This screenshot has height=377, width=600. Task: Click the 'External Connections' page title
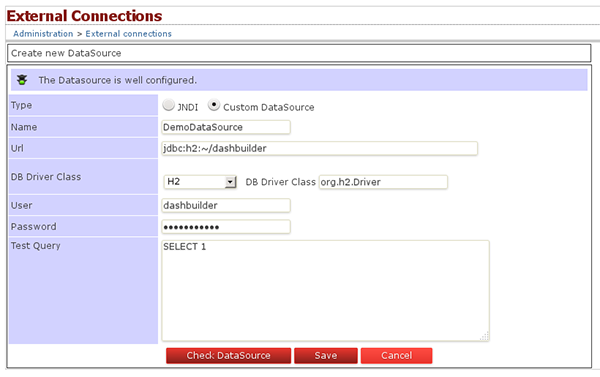click(x=84, y=16)
